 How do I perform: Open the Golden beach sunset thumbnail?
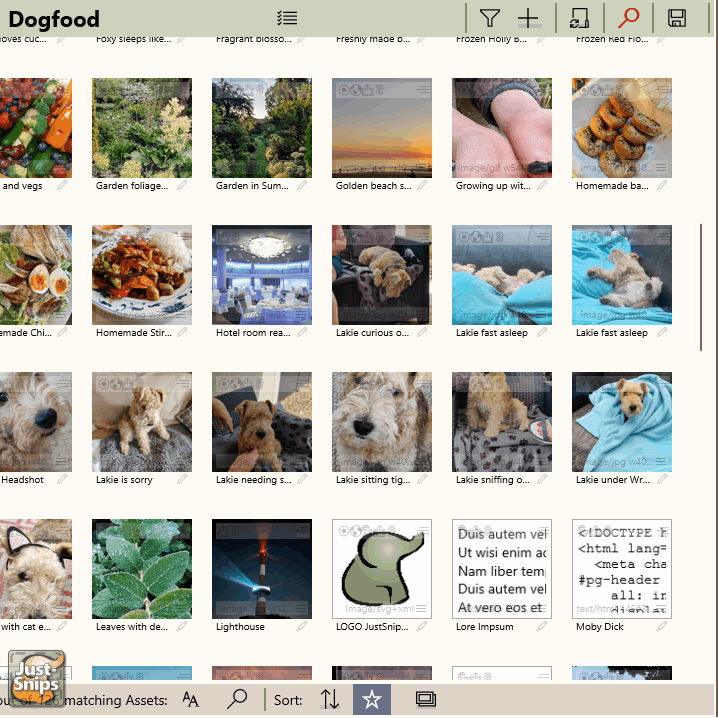coord(382,130)
